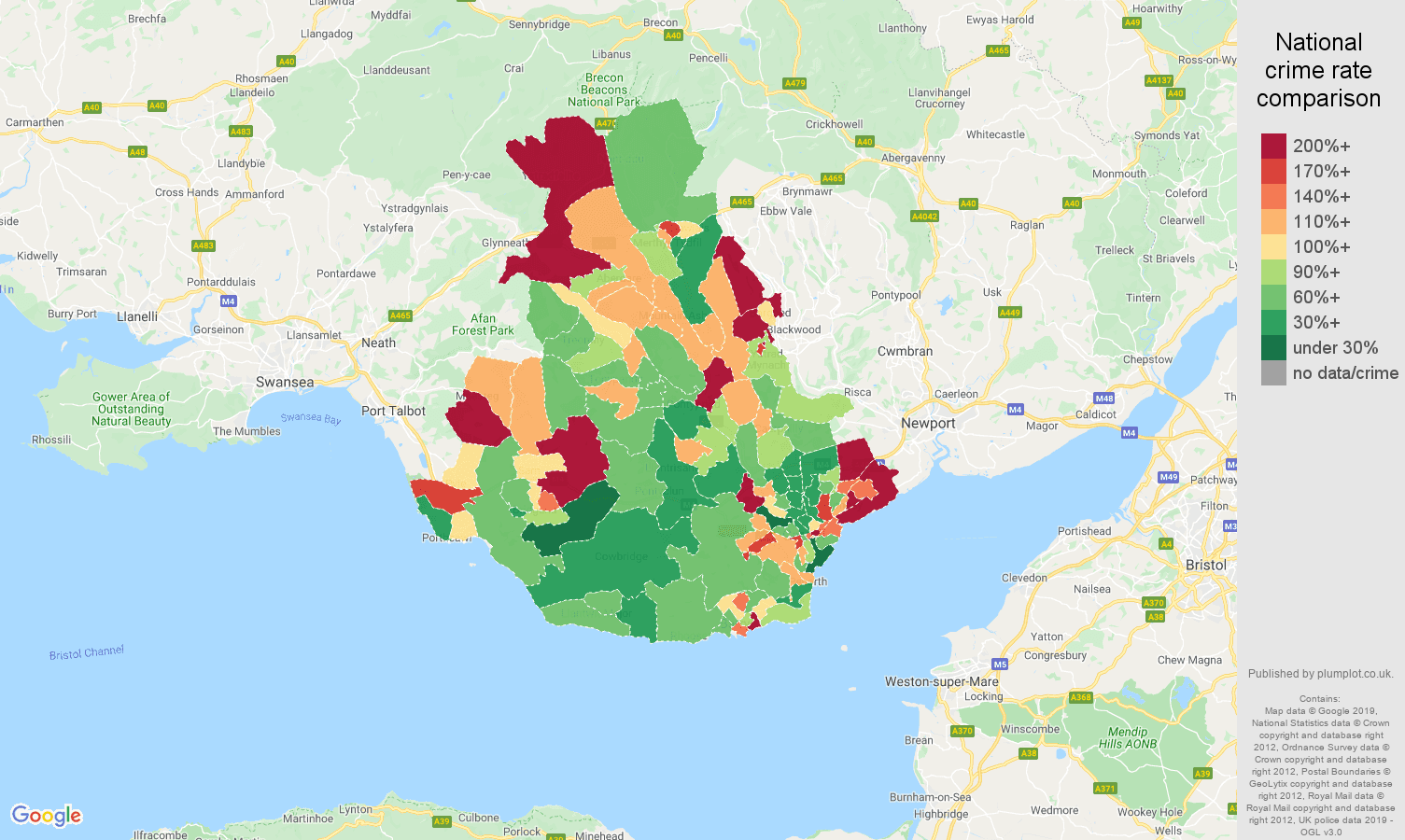Screen dimensions: 1405x840
Task: Click the M4 motorway badge near Newport
Action: 1016,409
